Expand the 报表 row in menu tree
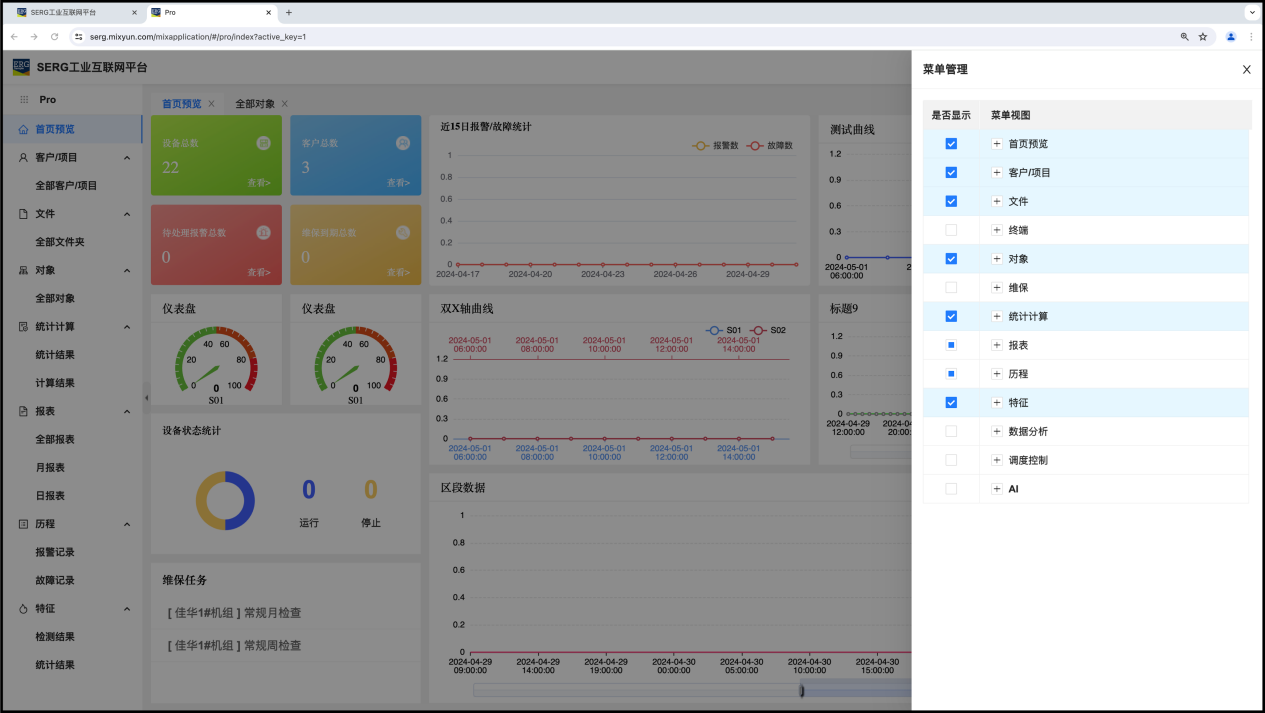 coord(997,345)
